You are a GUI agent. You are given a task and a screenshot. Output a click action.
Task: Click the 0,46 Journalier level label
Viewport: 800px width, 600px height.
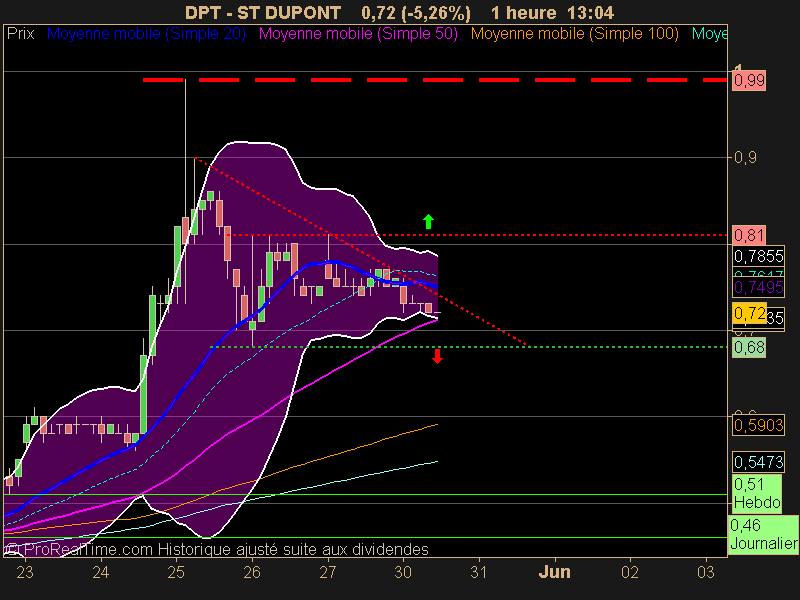point(763,534)
